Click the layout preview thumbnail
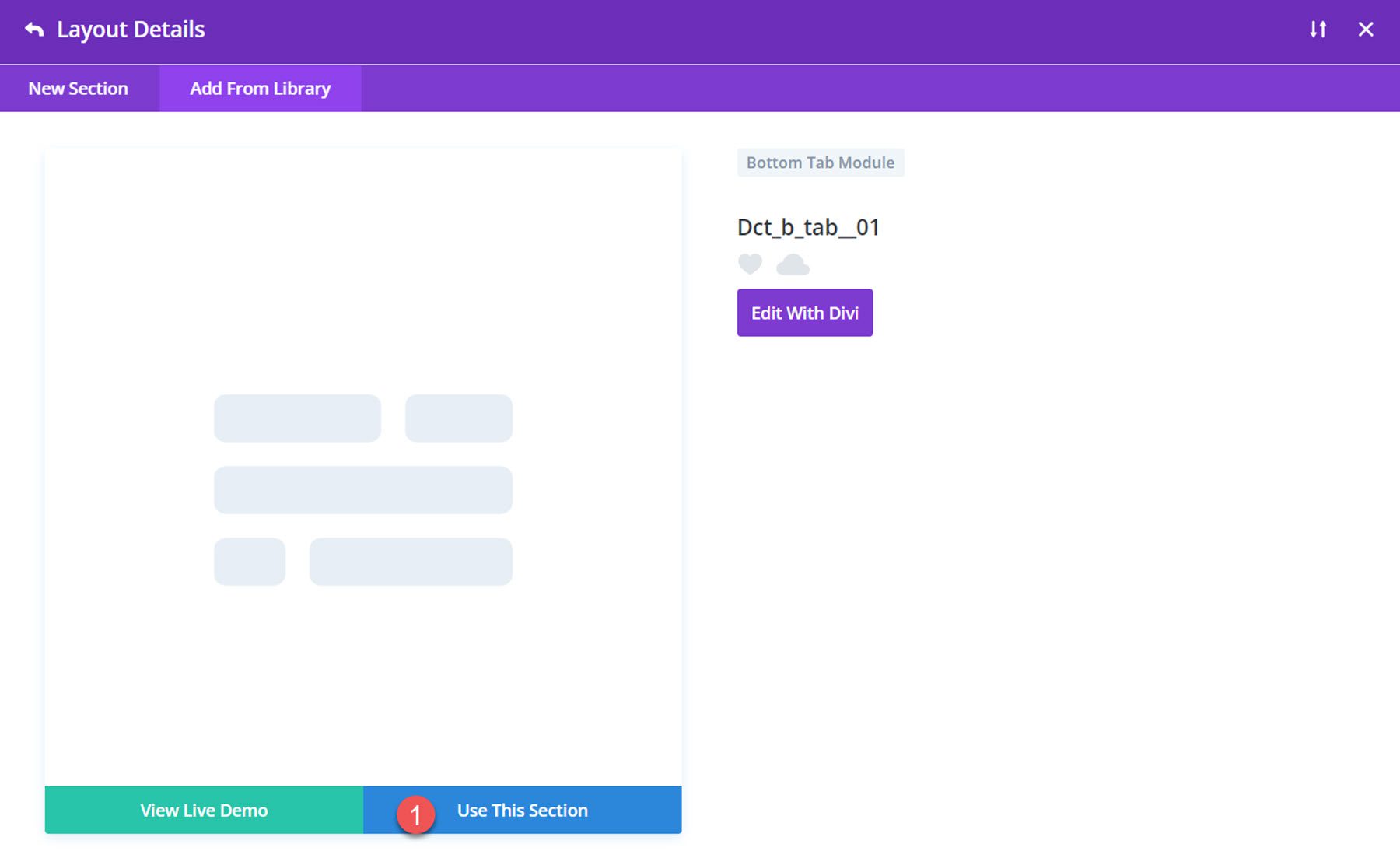 coord(363,467)
